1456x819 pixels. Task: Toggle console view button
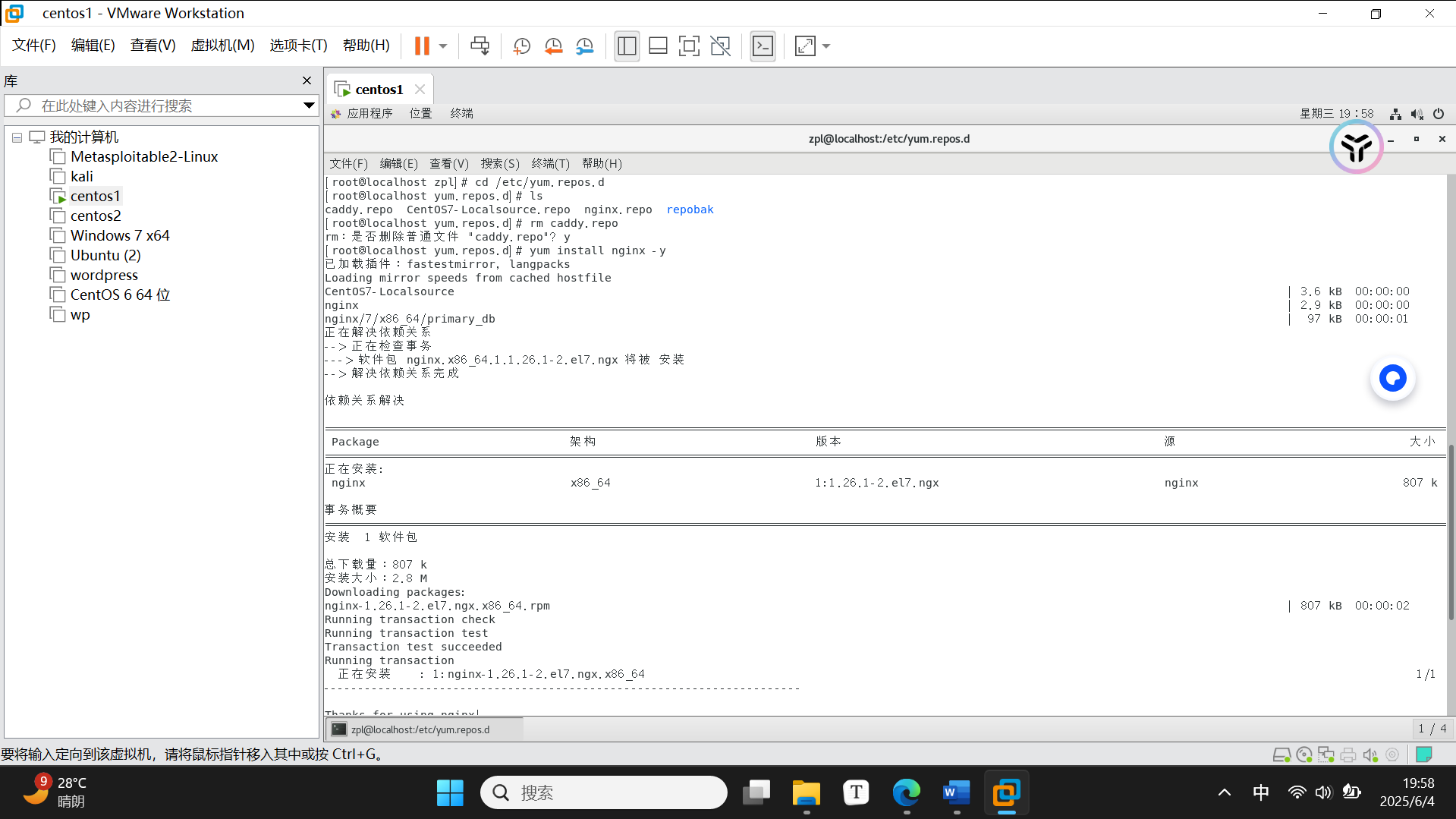763,46
